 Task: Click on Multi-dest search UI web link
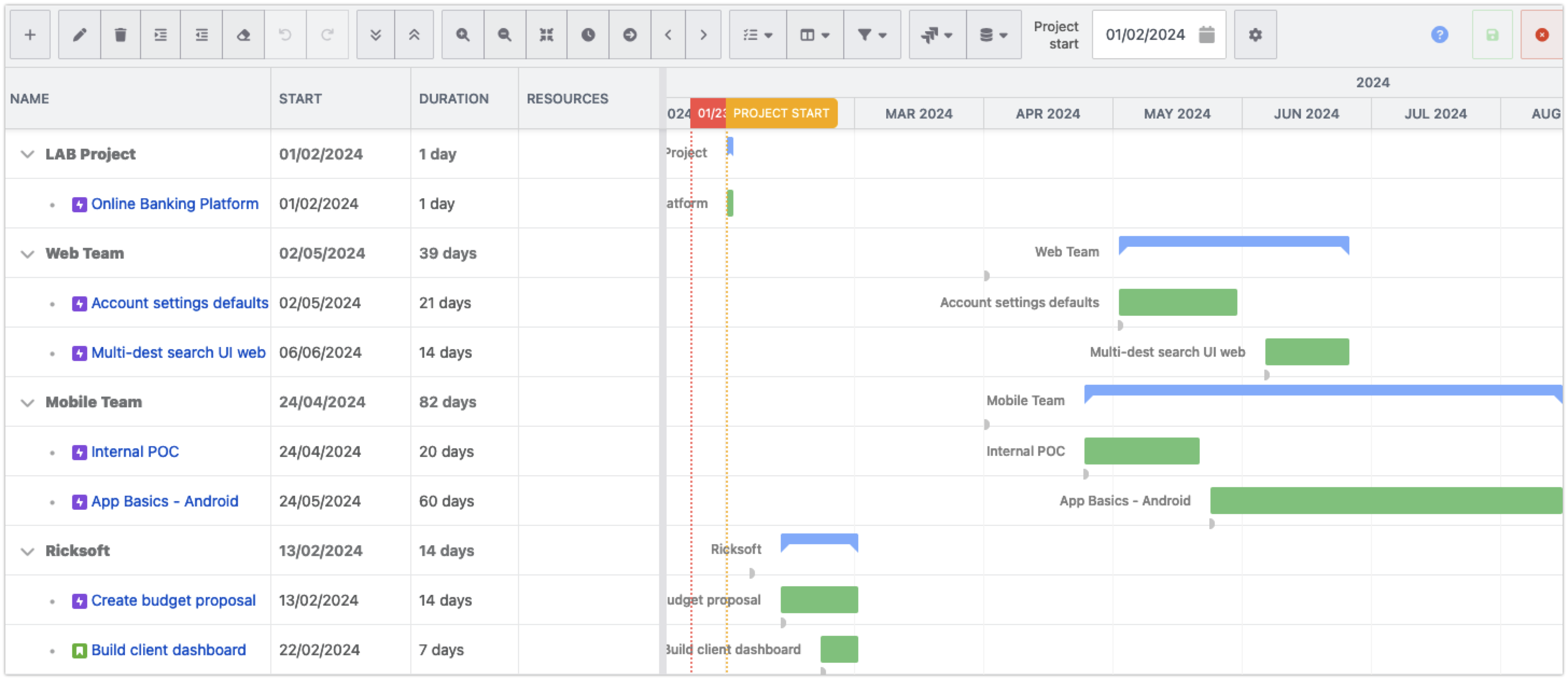point(178,352)
